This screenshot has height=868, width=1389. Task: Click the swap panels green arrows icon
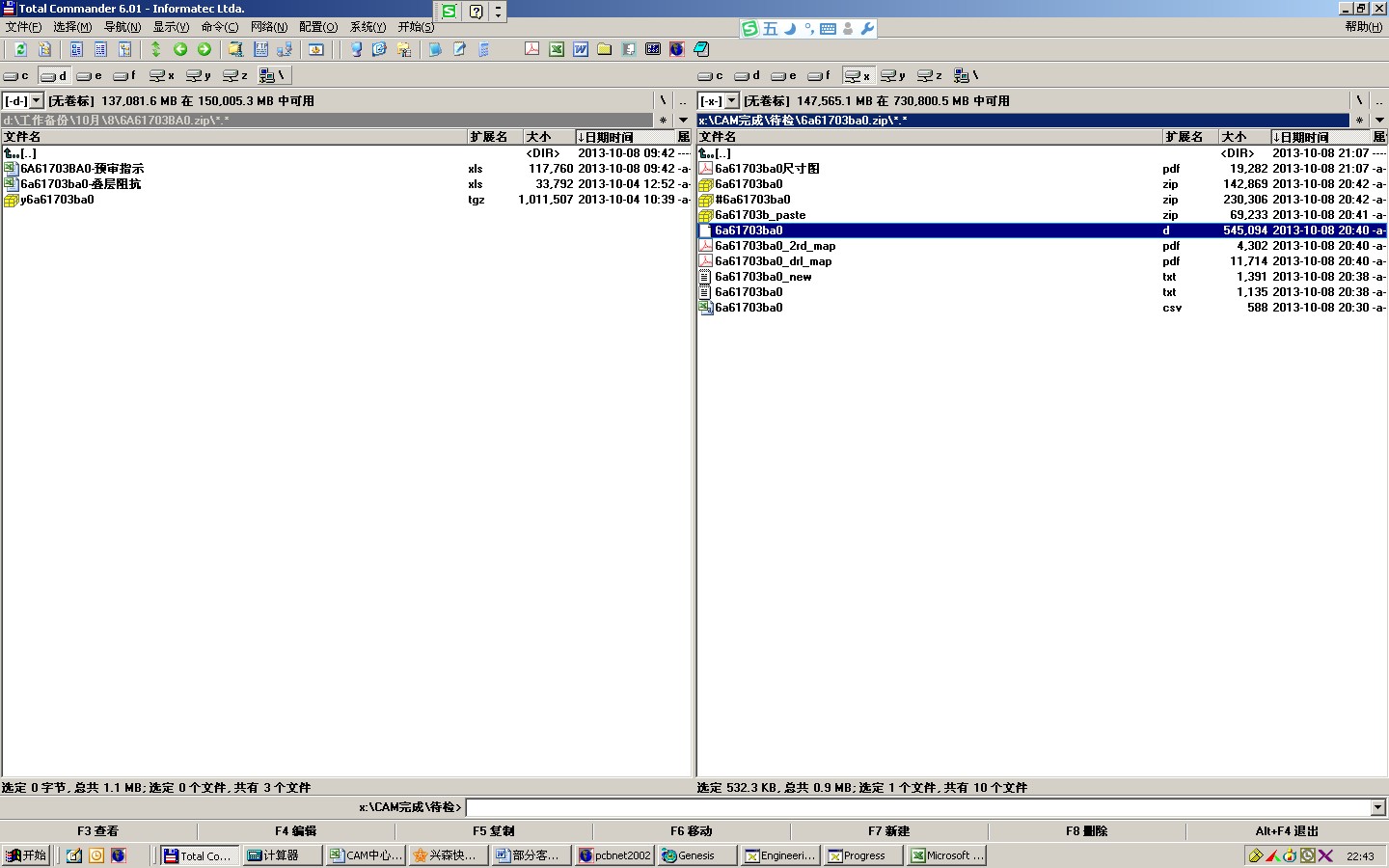156,49
